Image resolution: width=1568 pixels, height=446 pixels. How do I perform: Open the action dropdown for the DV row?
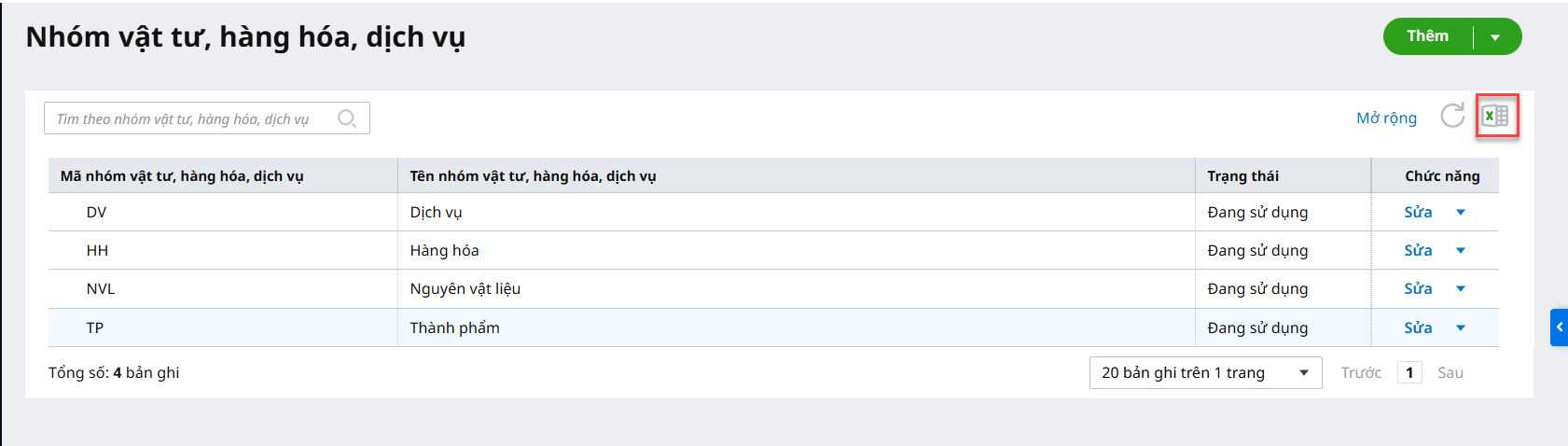[x=1461, y=213]
